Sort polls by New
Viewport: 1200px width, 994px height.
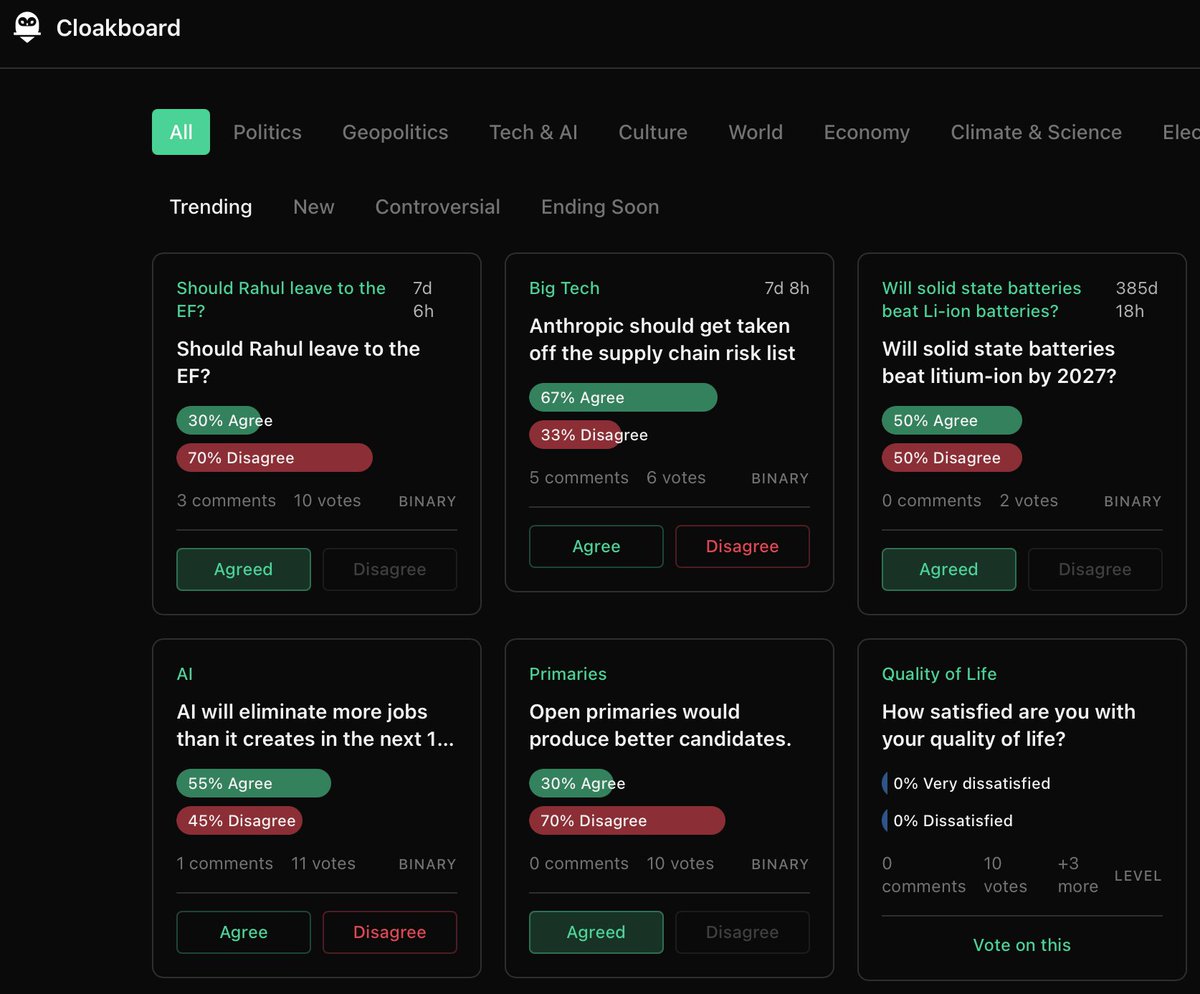tap(314, 207)
